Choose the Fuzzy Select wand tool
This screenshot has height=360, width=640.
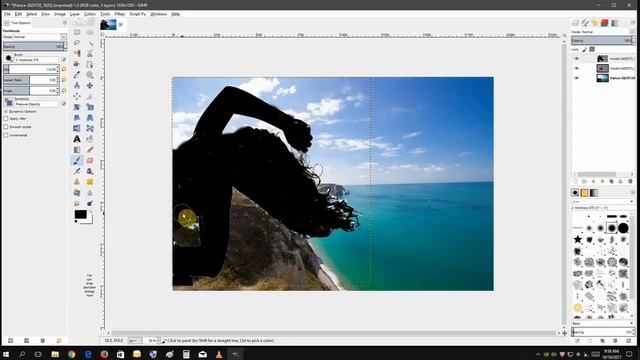pyautogui.click(x=90, y=42)
